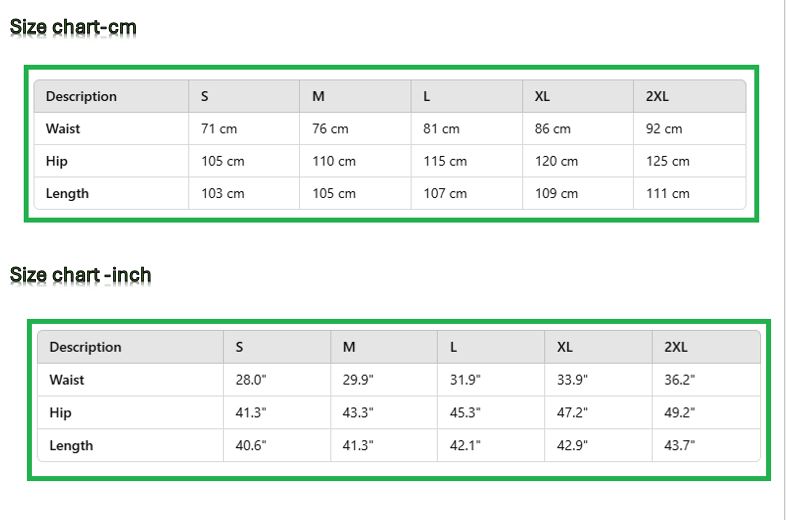Select the 92 cm waist cell
786x520 pixels.
[664, 129]
